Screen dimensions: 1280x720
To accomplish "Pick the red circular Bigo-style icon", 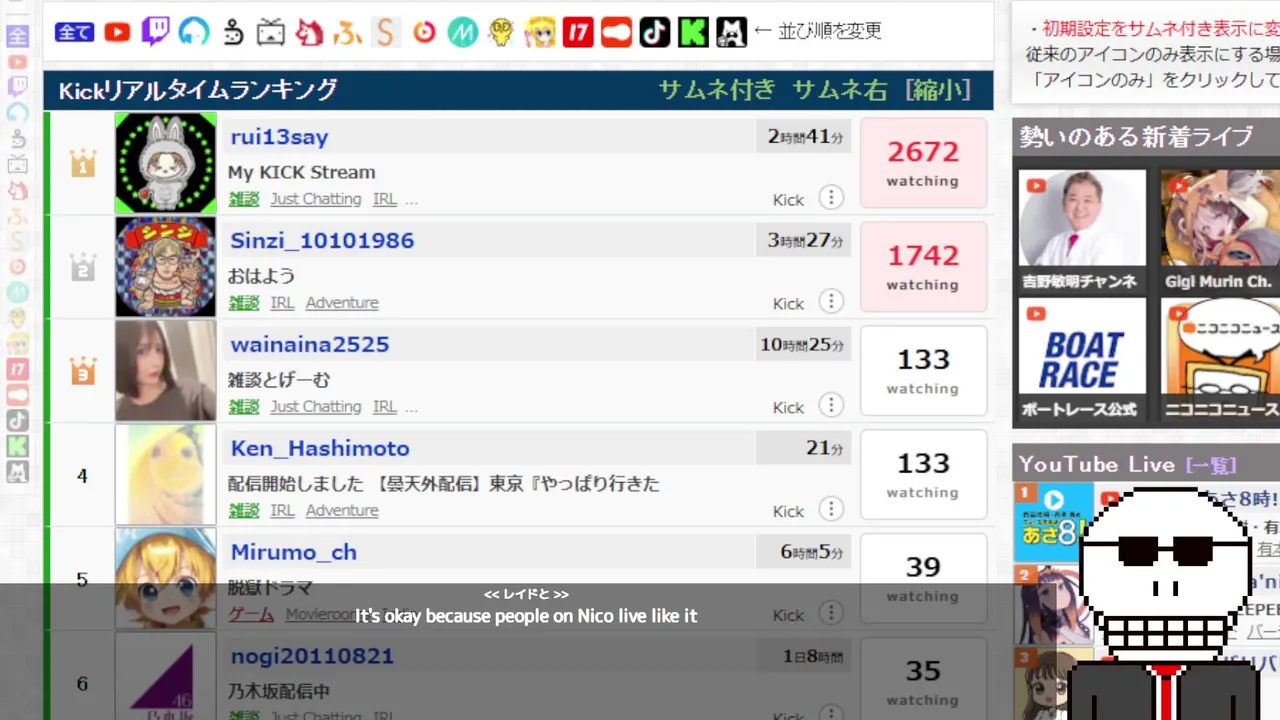I will point(424,32).
